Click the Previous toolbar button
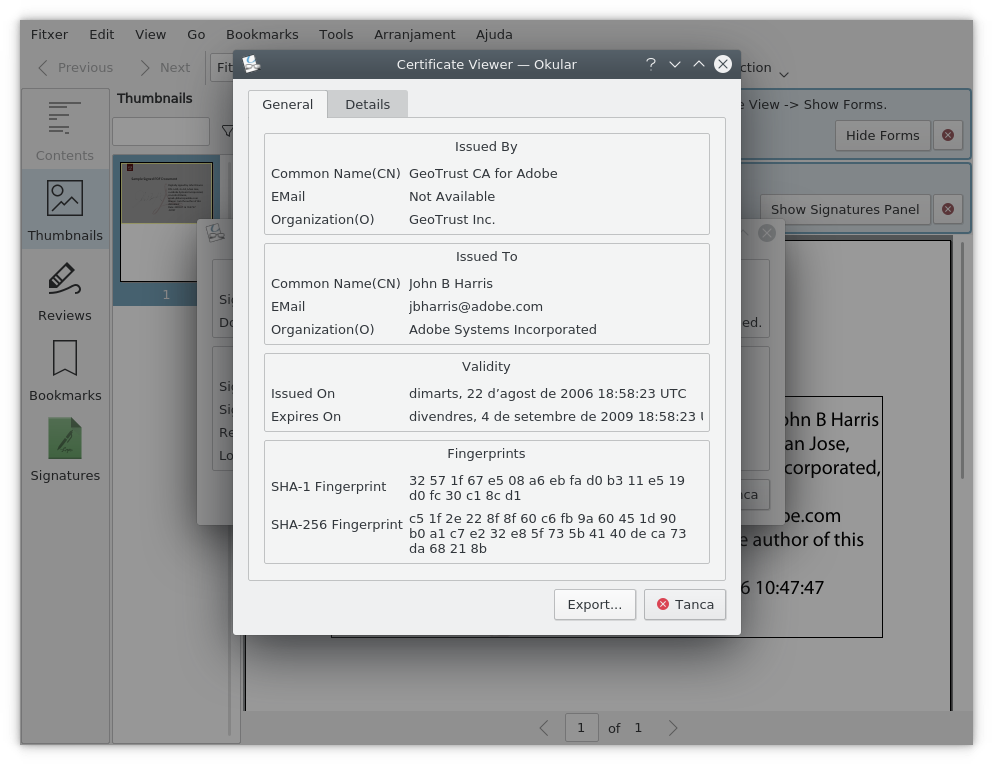The width and height of the screenshot is (993, 765). [x=75, y=67]
